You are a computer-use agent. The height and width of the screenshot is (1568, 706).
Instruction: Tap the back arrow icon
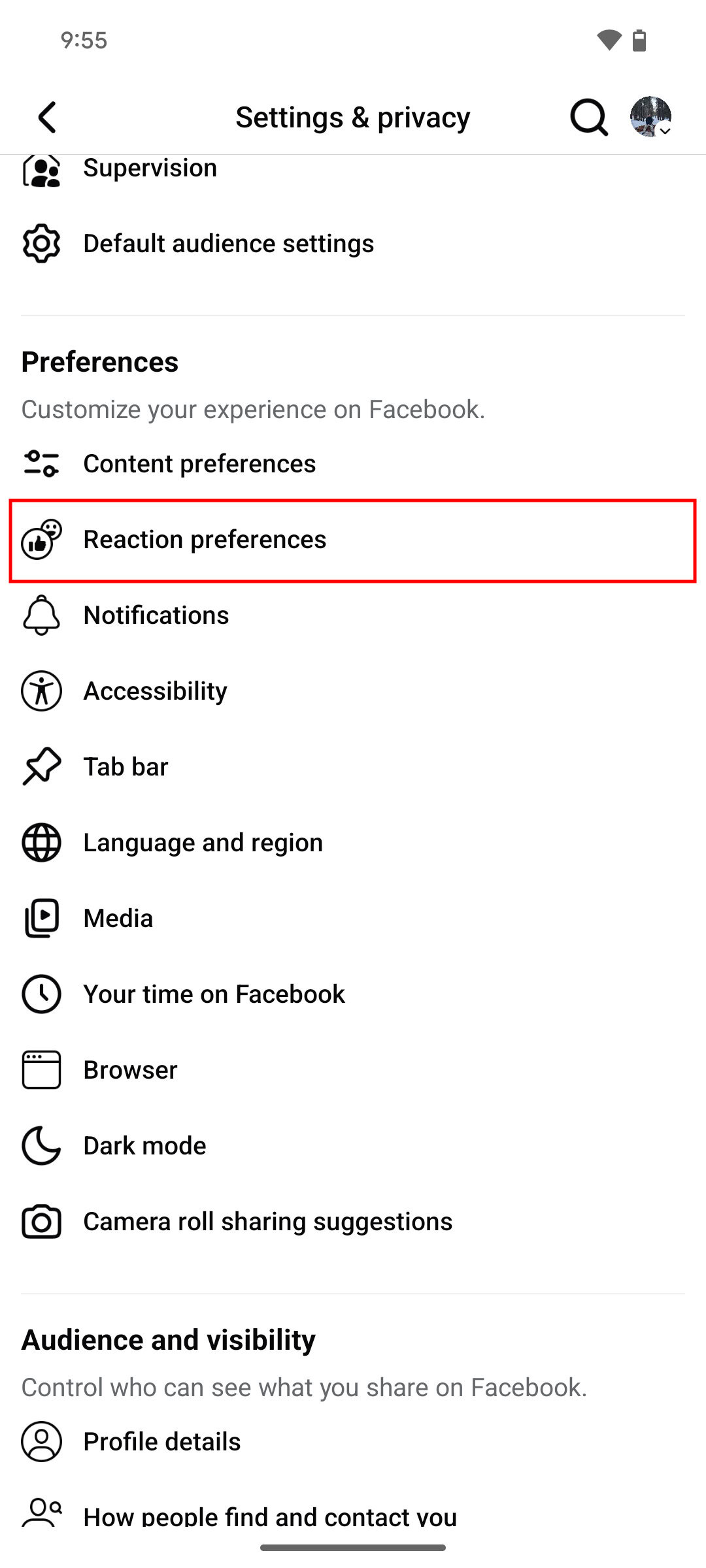47,118
